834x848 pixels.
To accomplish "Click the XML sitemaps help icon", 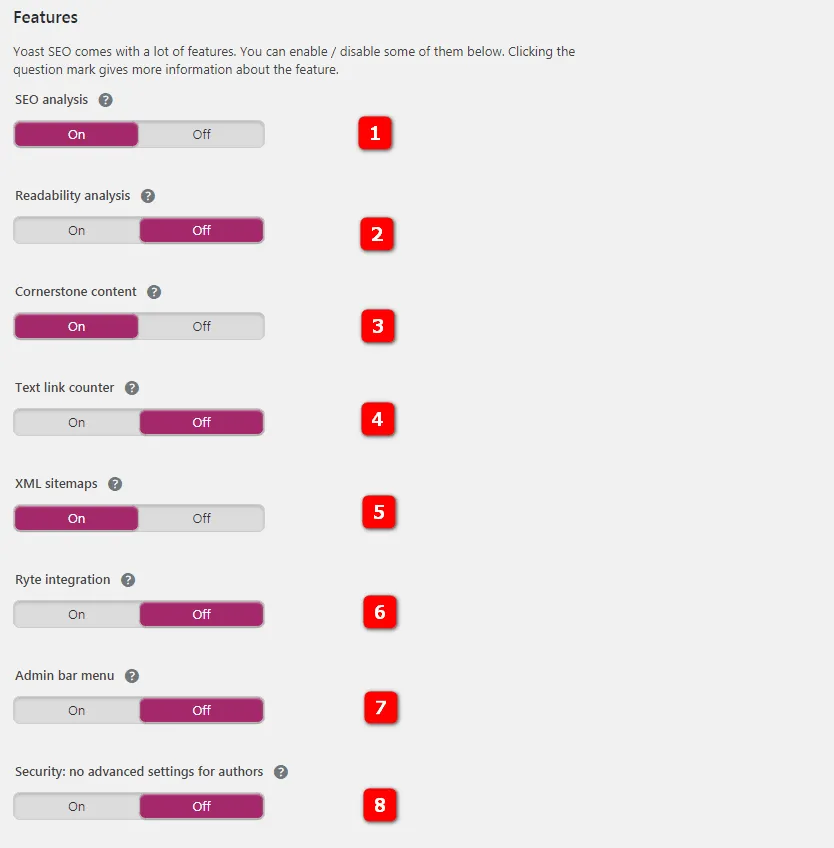I will coord(114,483).
